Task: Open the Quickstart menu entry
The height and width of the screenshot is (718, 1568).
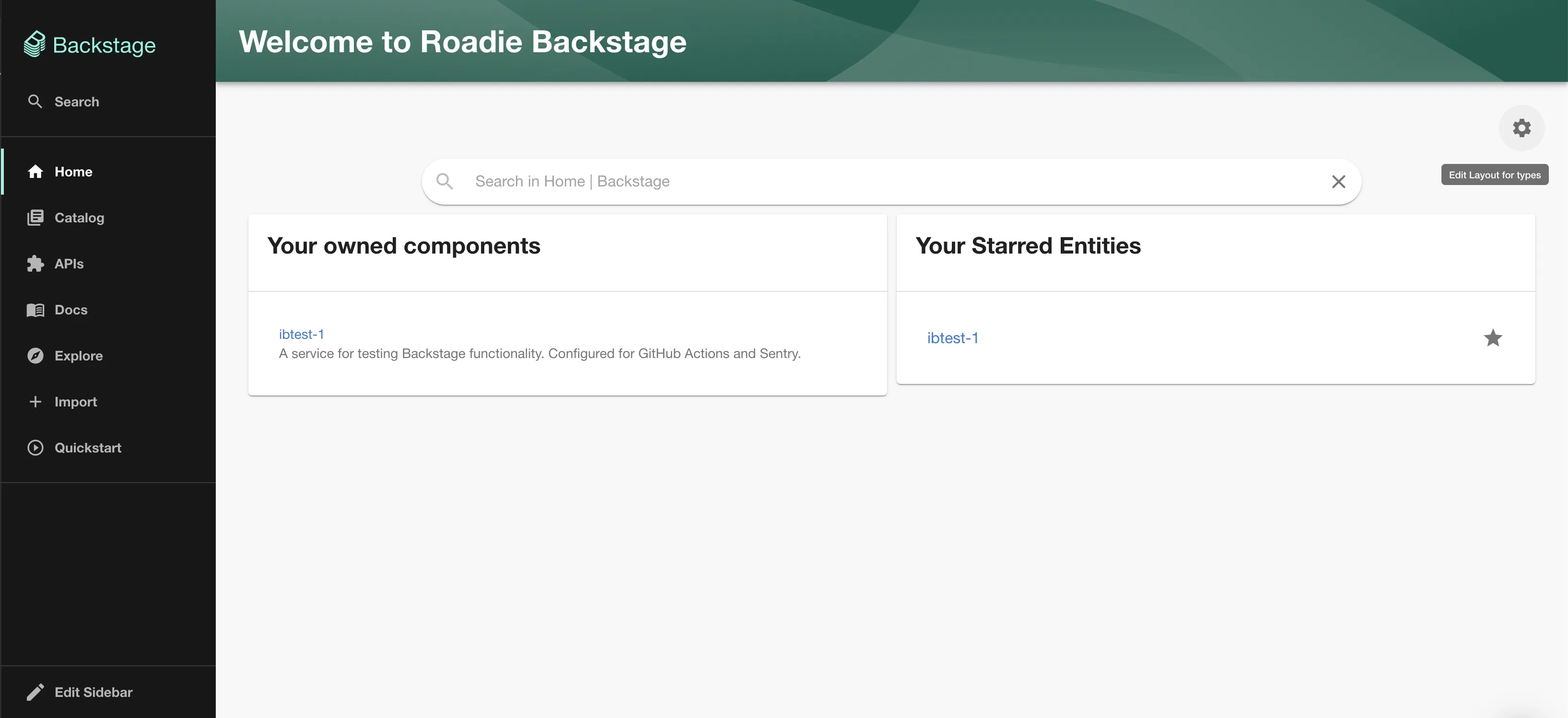Action: (88, 448)
